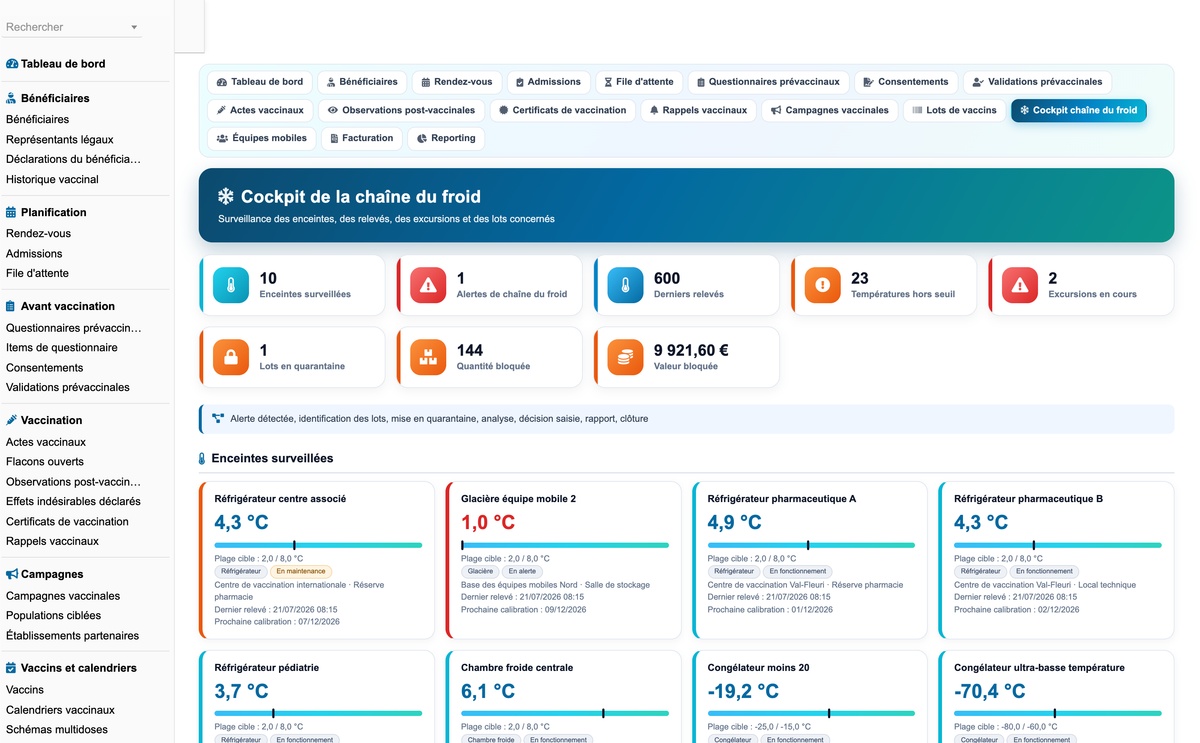
Task: Click the snowflake icon in the cockpit header
Action: pyautogui.click(x=226, y=197)
